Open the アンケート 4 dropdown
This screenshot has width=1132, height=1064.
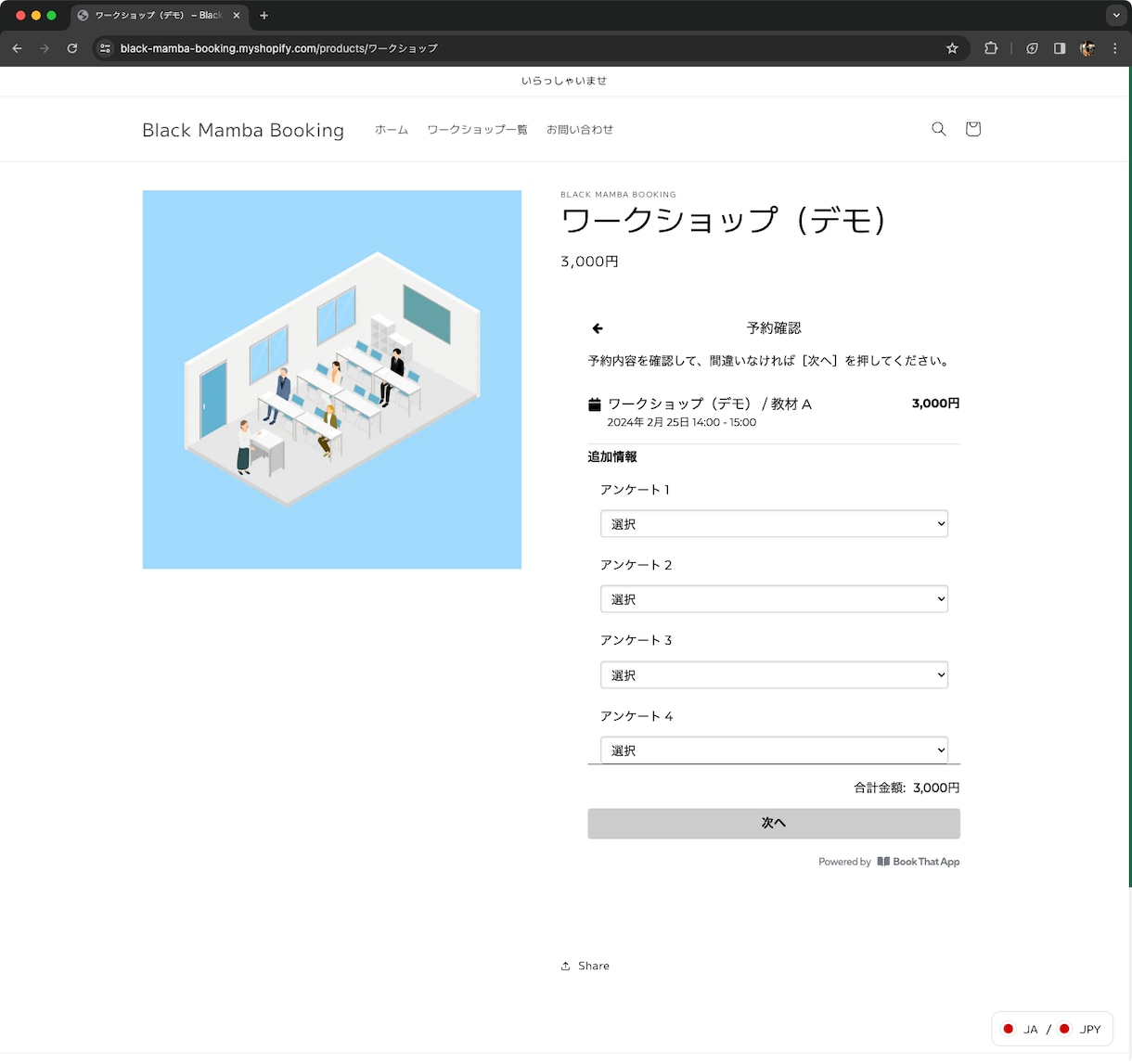tap(774, 750)
